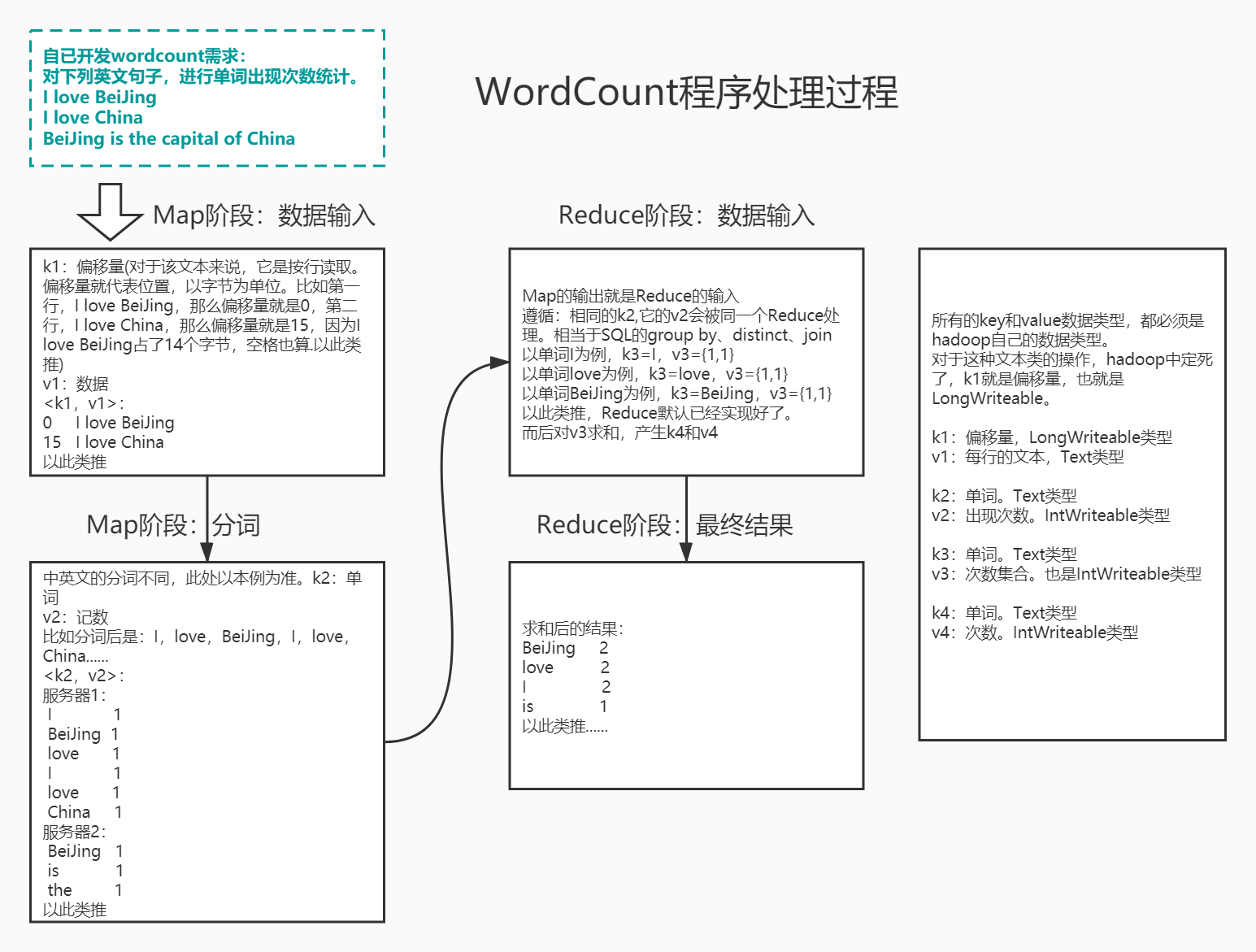Image resolution: width=1256 pixels, height=952 pixels.
Task: Click the result row "is 1" in the final results box
Action: click(x=565, y=706)
